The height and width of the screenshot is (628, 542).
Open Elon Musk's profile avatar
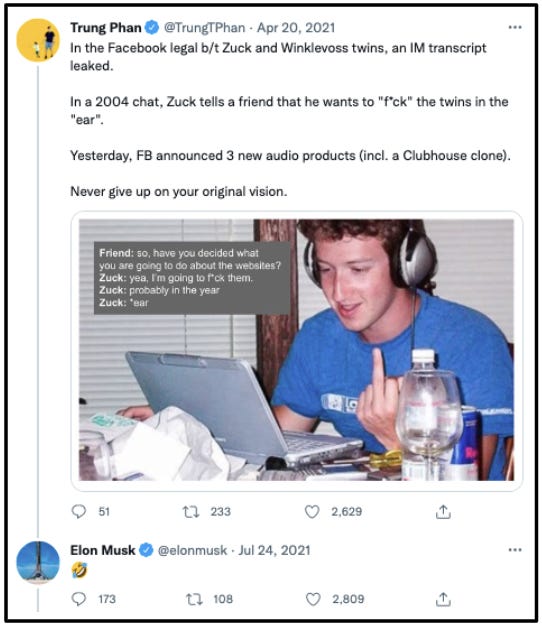[38, 563]
